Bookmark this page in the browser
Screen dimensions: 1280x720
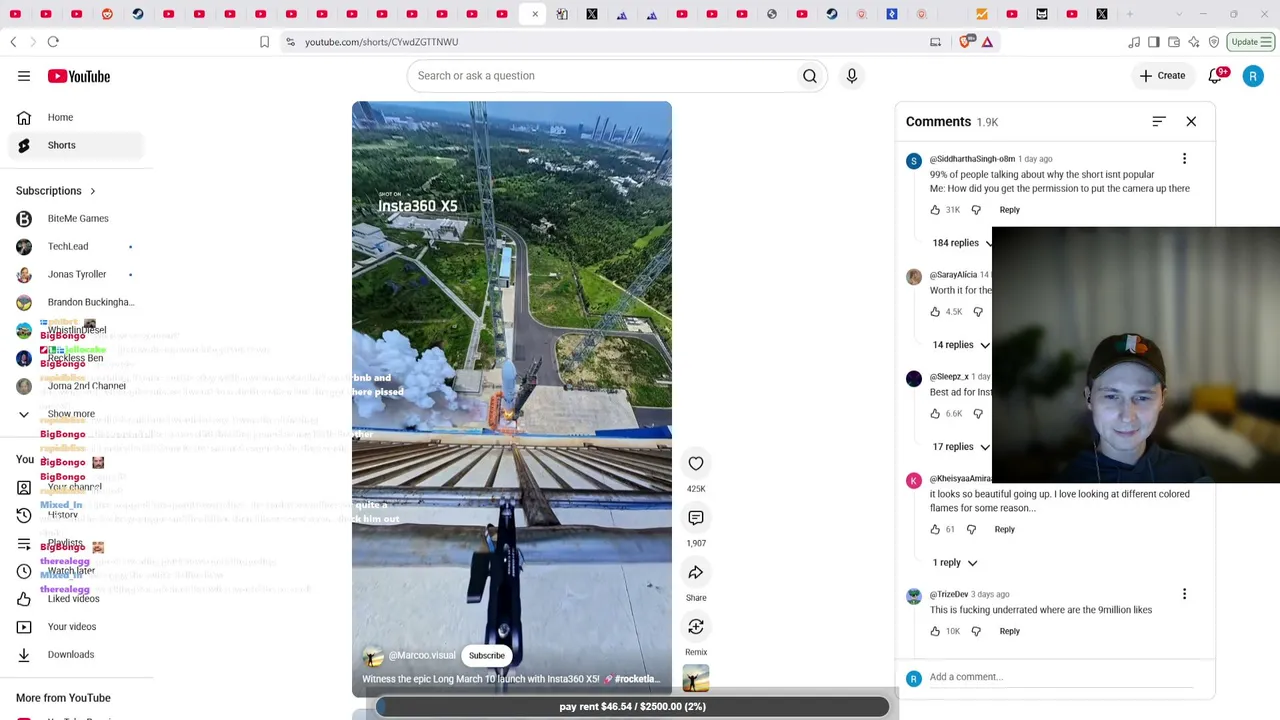coord(264,42)
